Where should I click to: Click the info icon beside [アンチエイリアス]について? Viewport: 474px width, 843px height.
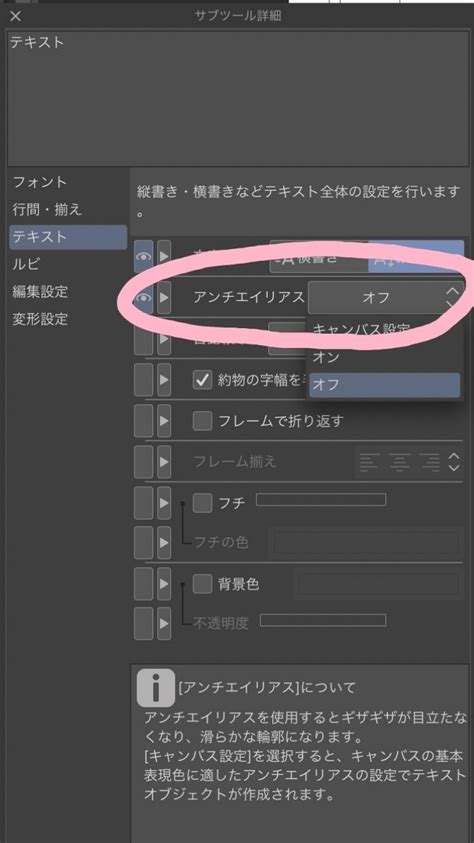[156, 688]
